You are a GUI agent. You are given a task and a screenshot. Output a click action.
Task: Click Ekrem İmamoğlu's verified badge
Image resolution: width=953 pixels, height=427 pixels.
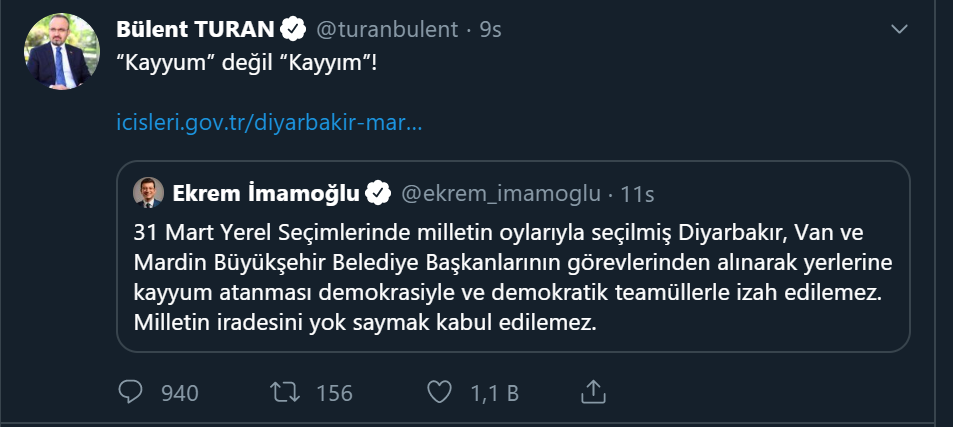[x=379, y=192]
